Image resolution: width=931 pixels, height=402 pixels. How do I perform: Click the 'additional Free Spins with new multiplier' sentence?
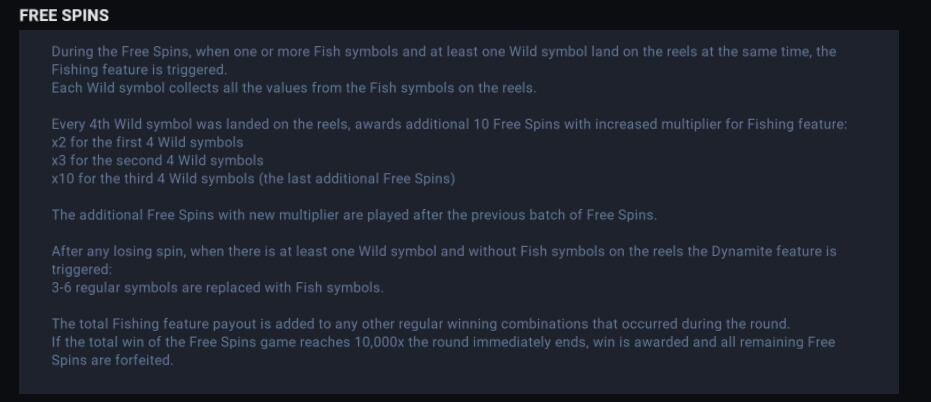point(354,215)
